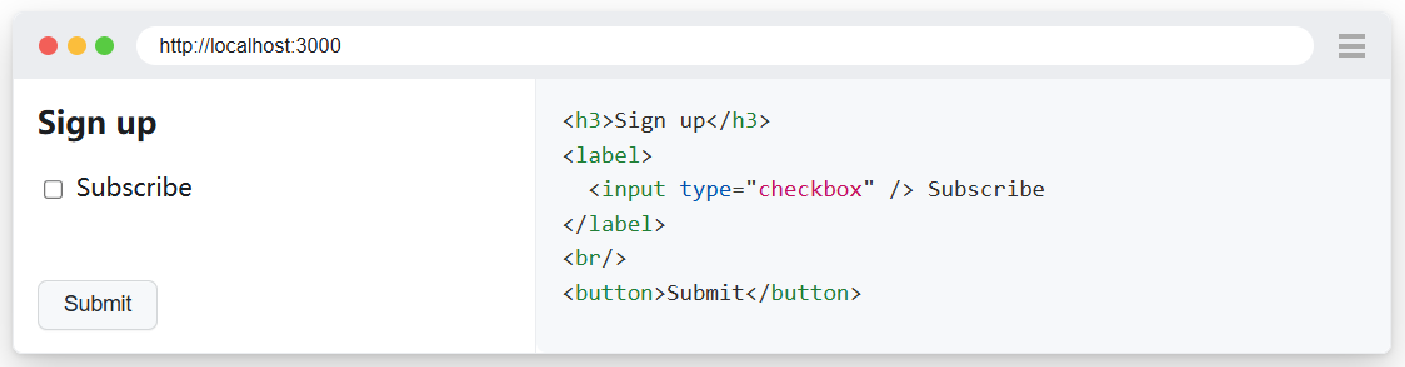Click the red close window dot
Viewport: 1405px width, 367px height.
coord(48,46)
